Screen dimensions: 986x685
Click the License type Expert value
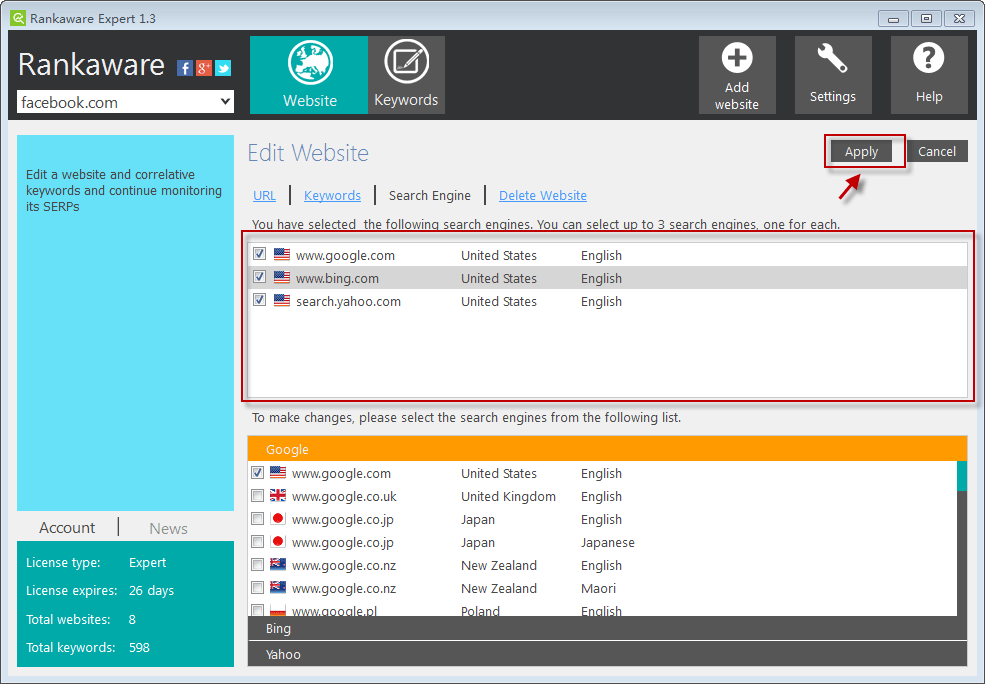(x=147, y=562)
